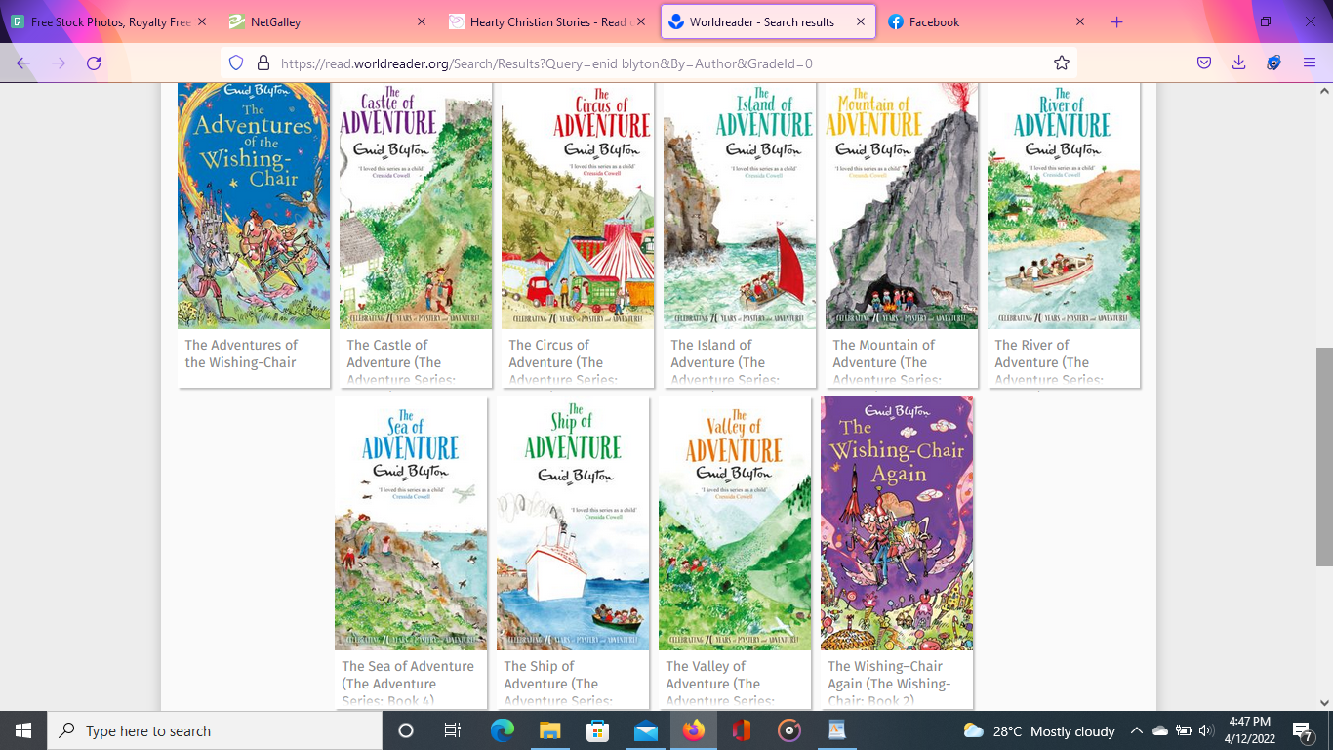1333x750 pixels.
Task: Click the forward navigation arrow
Action: (x=59, y=63)
